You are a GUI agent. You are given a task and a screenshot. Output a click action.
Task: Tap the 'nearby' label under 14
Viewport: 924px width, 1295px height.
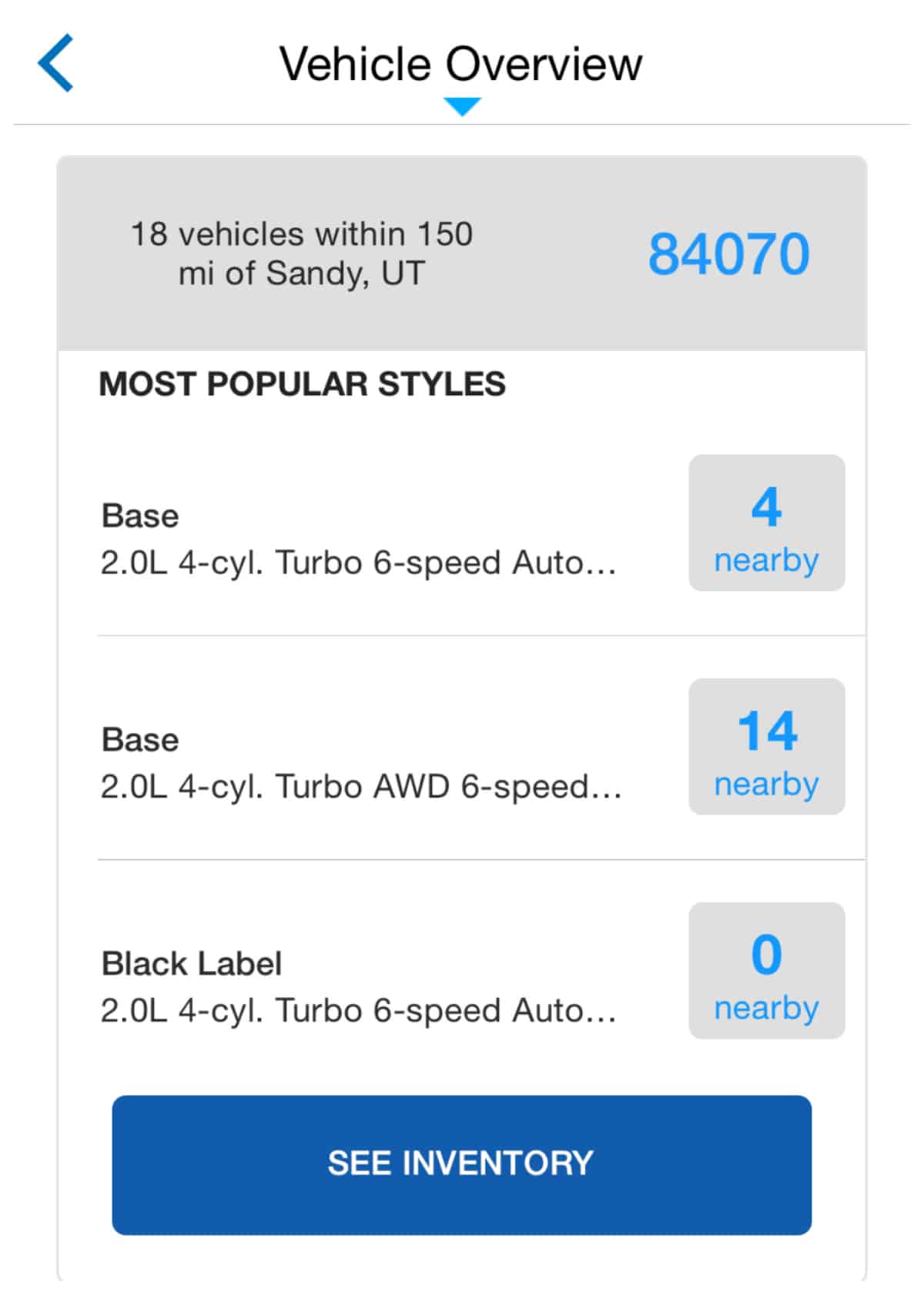pyautogui.click(x=766, y=785)
